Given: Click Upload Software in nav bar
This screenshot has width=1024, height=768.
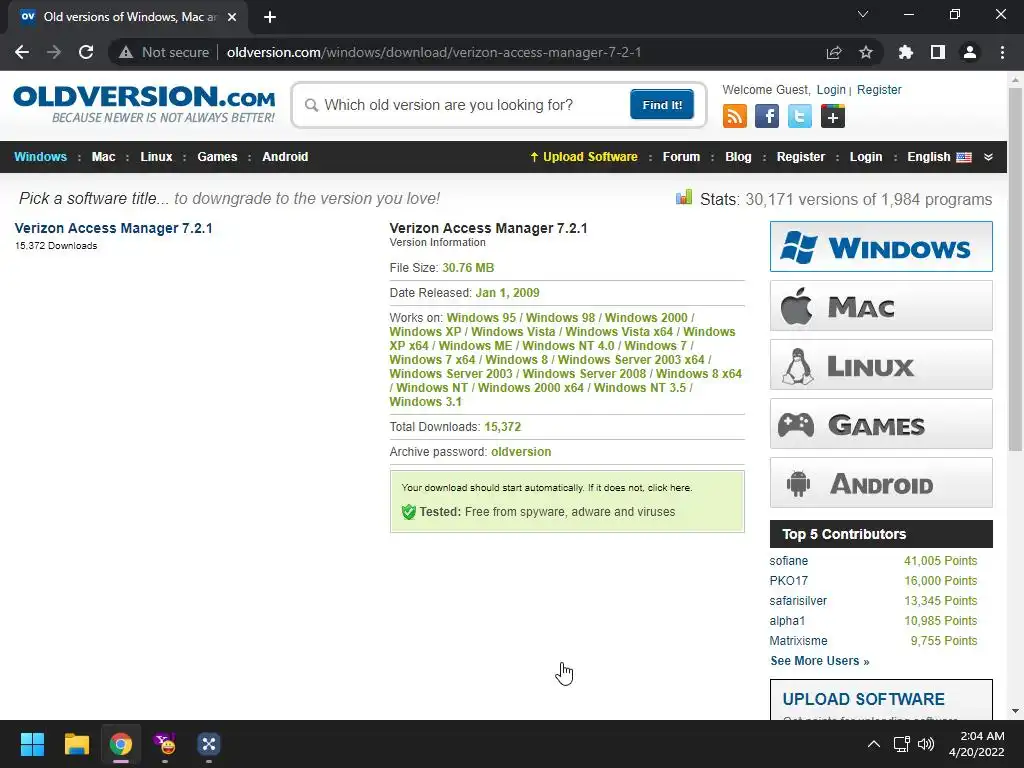Looking at the screenshot, I should pyautogui.click(x=584, y=157).
